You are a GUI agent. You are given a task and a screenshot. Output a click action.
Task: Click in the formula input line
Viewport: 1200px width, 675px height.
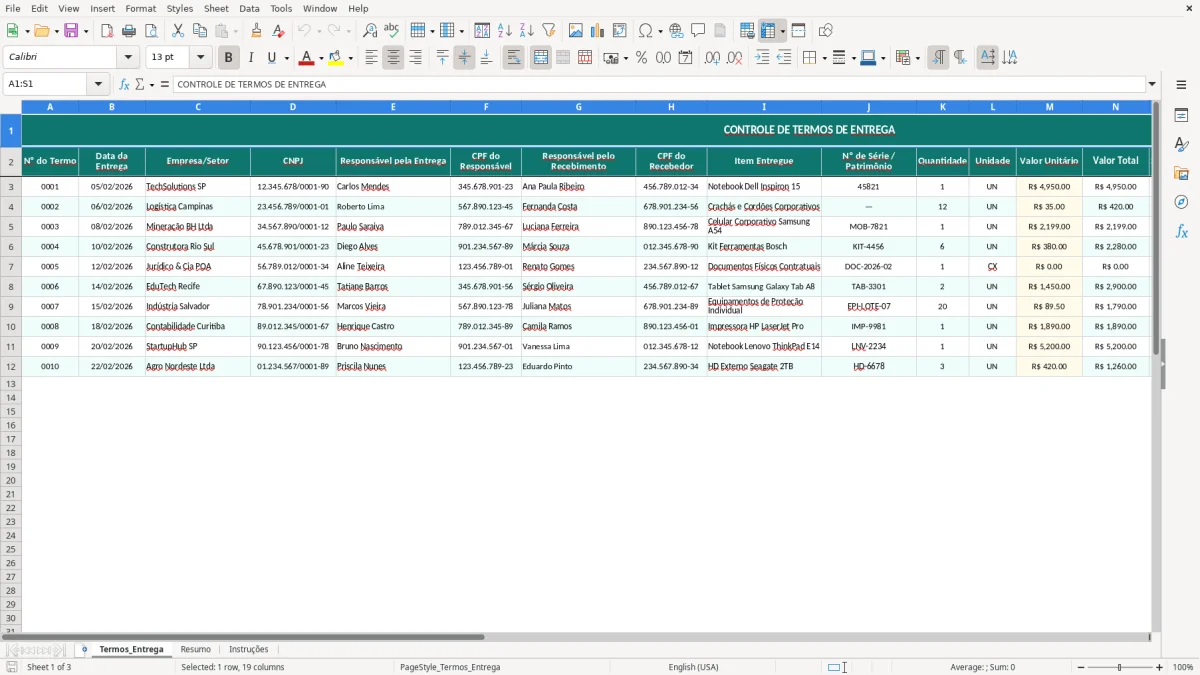[x=659, y=84]
